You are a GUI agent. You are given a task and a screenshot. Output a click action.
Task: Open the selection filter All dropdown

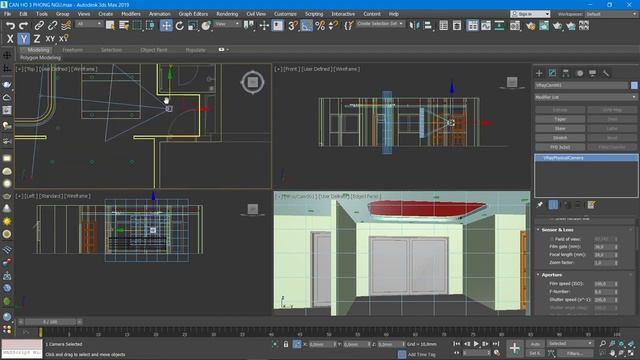point(89,24)
